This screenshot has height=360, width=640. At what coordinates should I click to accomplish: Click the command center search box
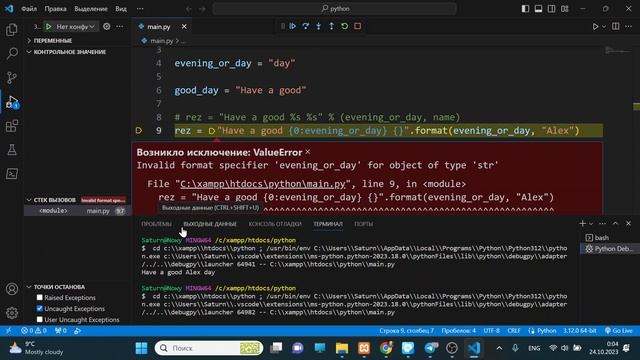[334, 9]
